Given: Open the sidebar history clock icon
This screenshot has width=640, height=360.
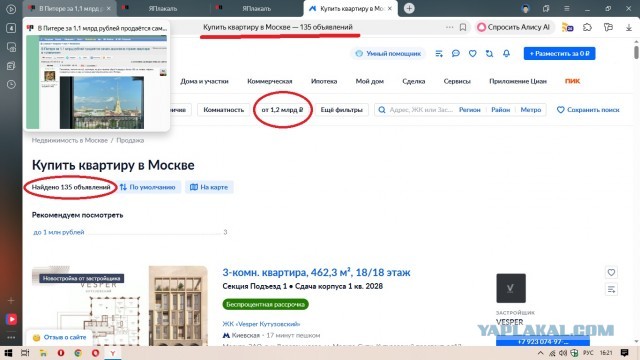Looking at the screenshot, I should click(11, 84).
